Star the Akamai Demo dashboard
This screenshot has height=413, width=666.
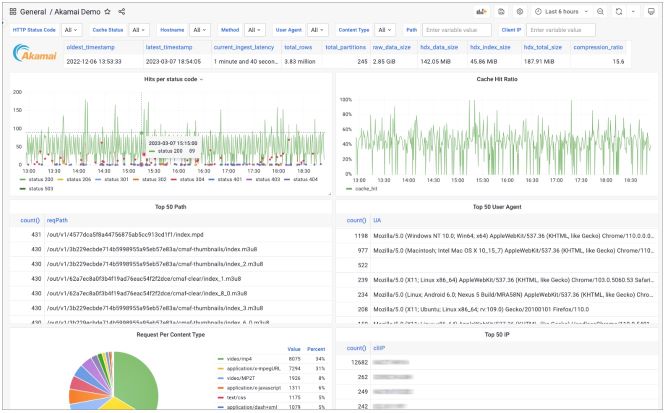[107, 11]
